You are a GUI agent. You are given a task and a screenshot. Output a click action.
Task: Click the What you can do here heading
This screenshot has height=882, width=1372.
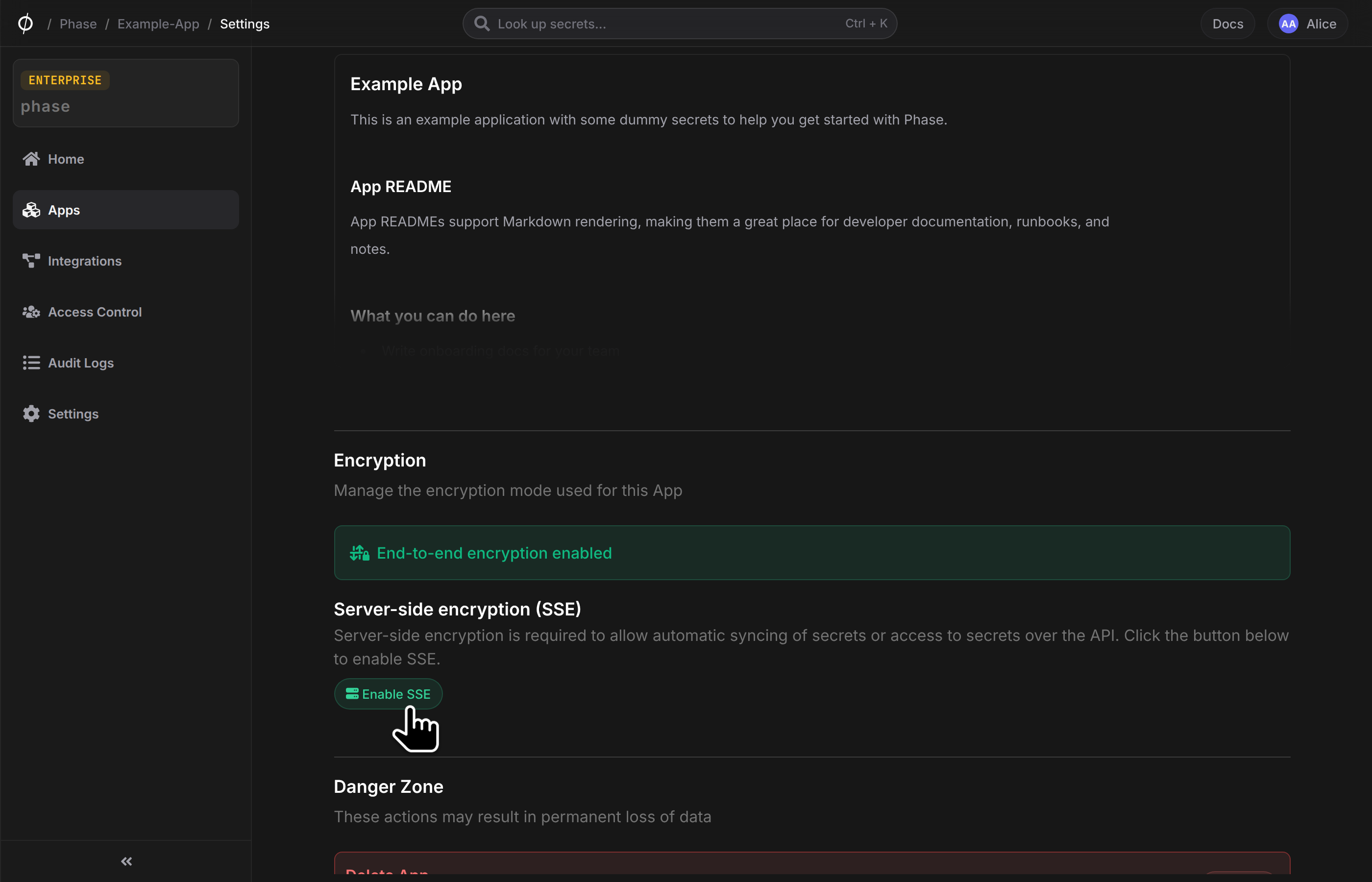(432, 316)
